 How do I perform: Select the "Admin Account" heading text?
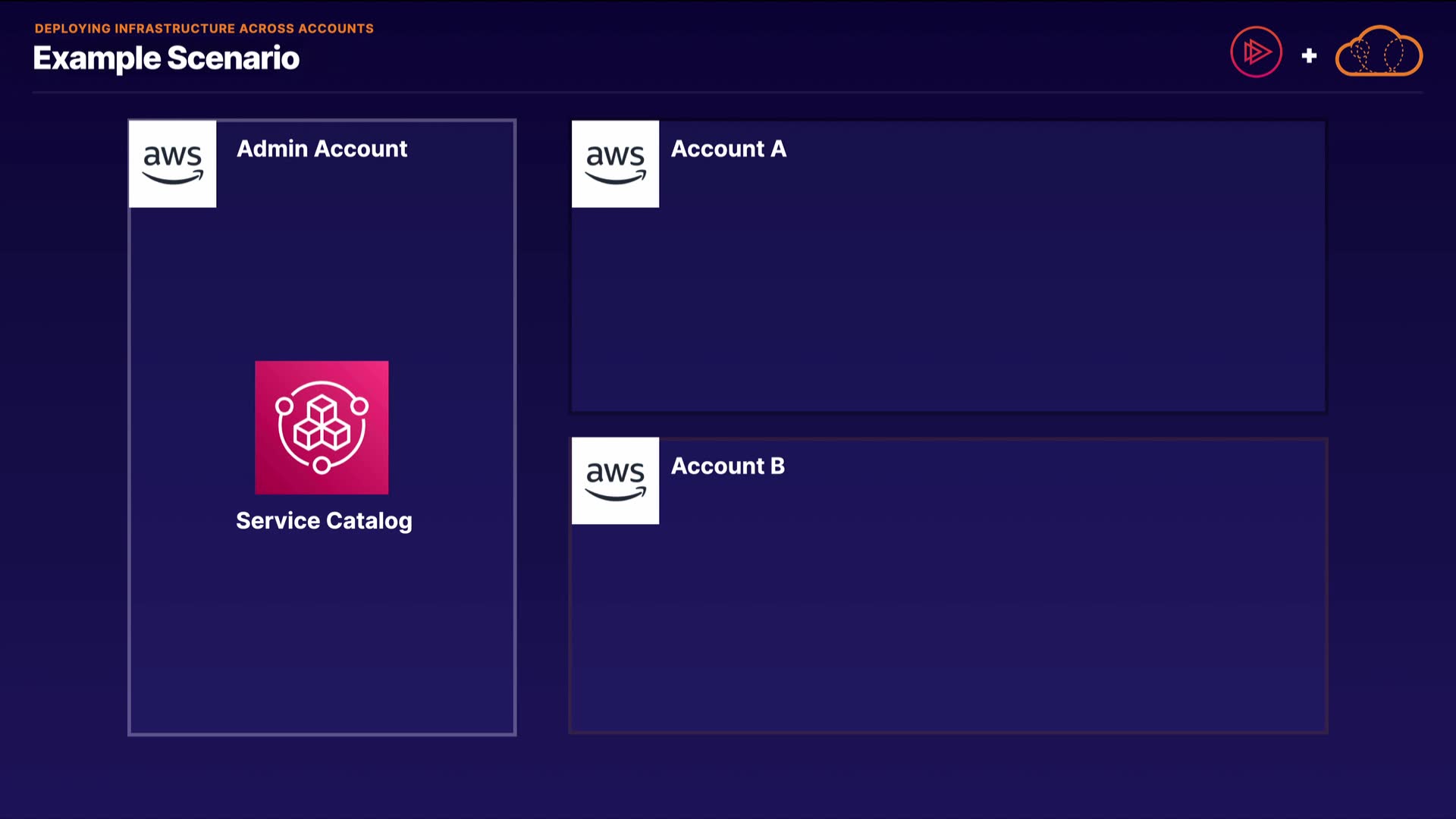322,149
